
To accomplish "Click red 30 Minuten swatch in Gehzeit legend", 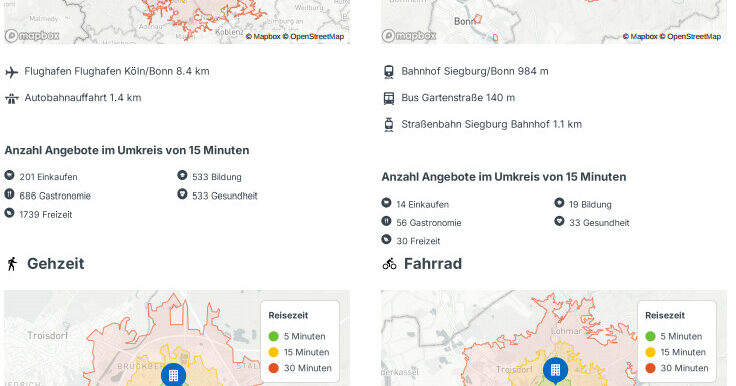I will click(x=274, y=368).
